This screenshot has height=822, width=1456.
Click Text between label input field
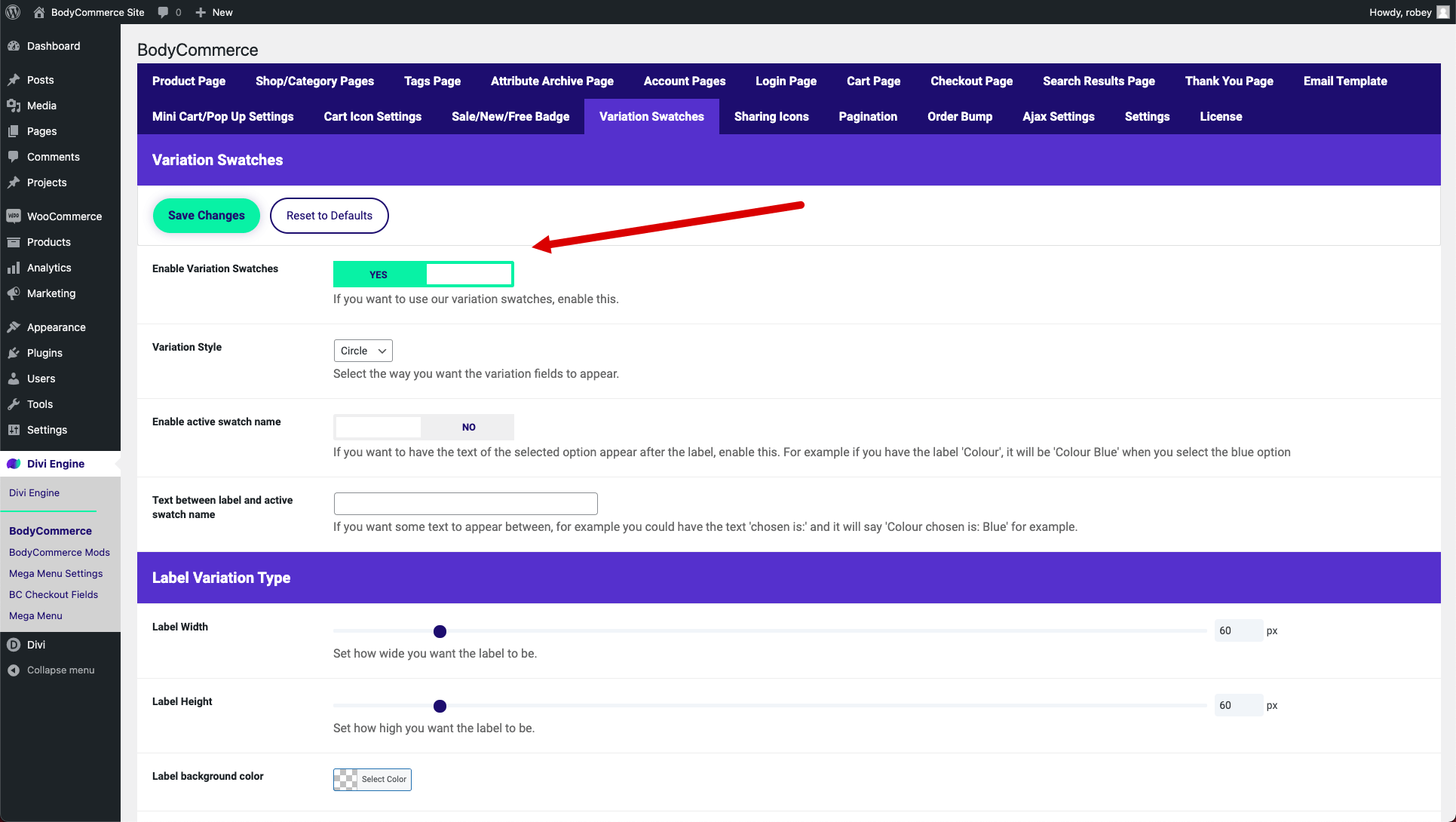click(466, 501)
